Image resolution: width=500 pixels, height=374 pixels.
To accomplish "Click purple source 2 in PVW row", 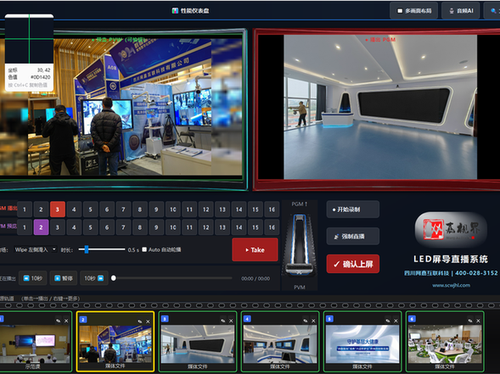I will [x=41, y=227].
